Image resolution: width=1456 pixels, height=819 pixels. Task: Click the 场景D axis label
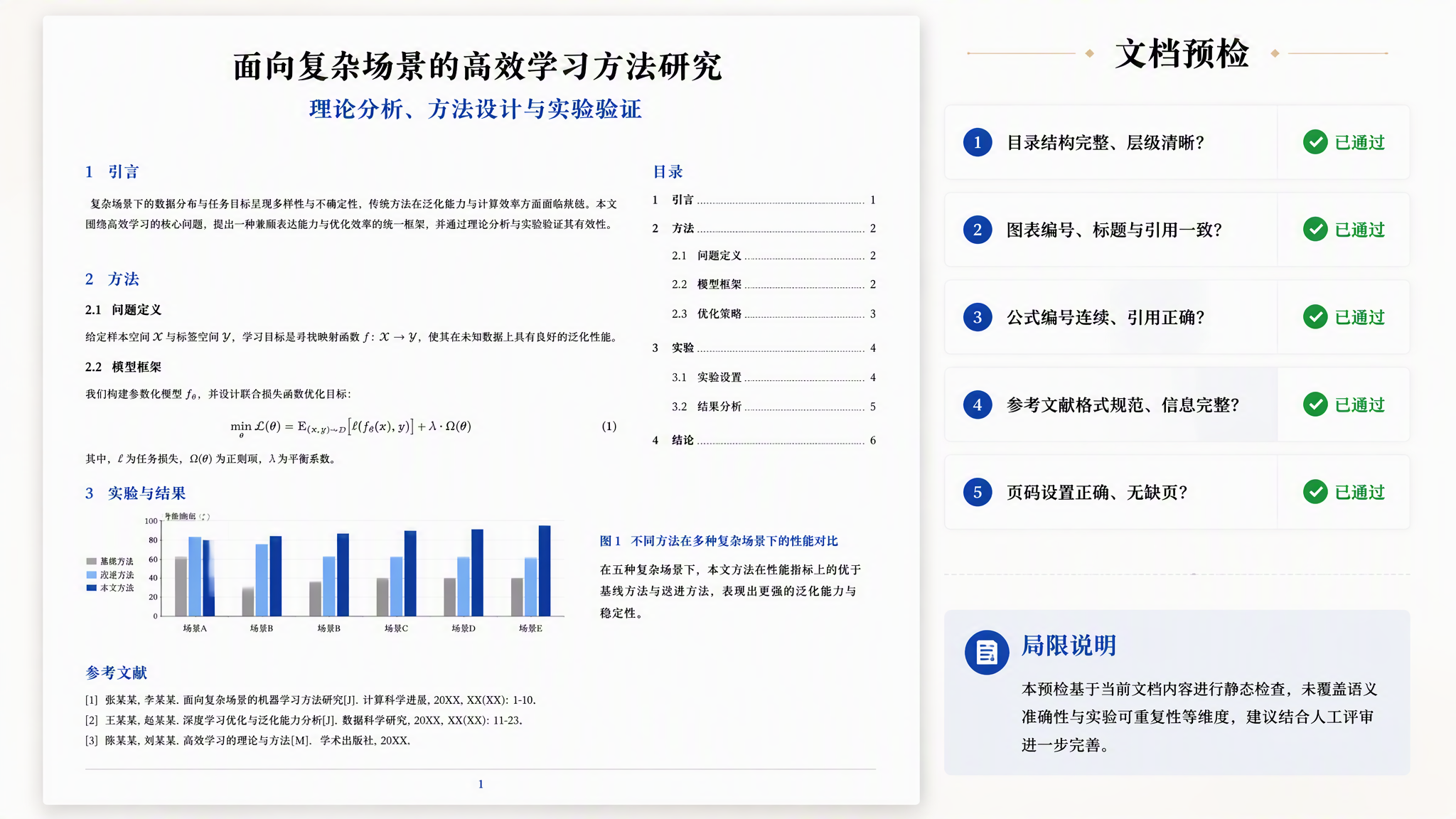464,628
